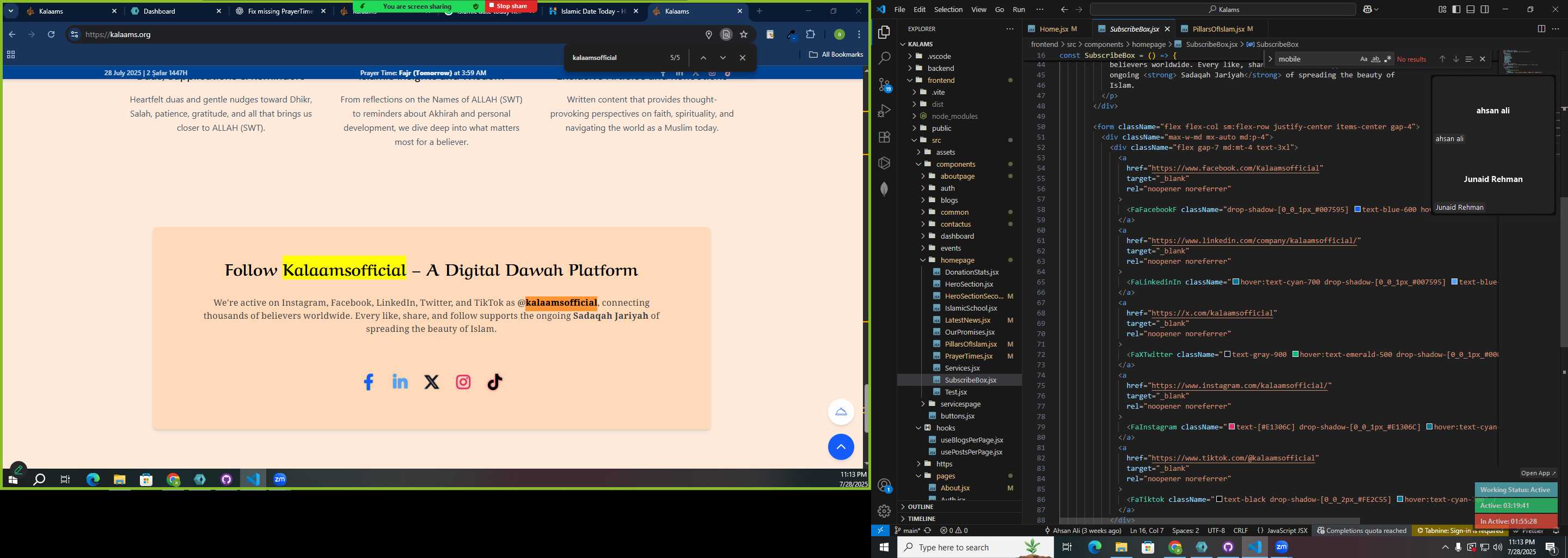1568x558 pixels.
Task: Open the Manage gear in VS Code
Action: pyautogui.click(x=884, y=511)
